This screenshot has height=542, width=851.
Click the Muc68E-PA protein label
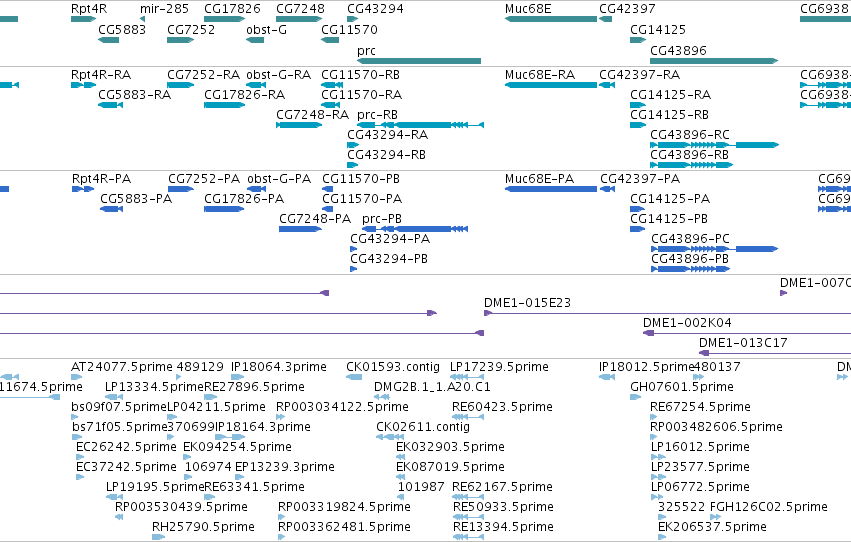click(539, 179)
